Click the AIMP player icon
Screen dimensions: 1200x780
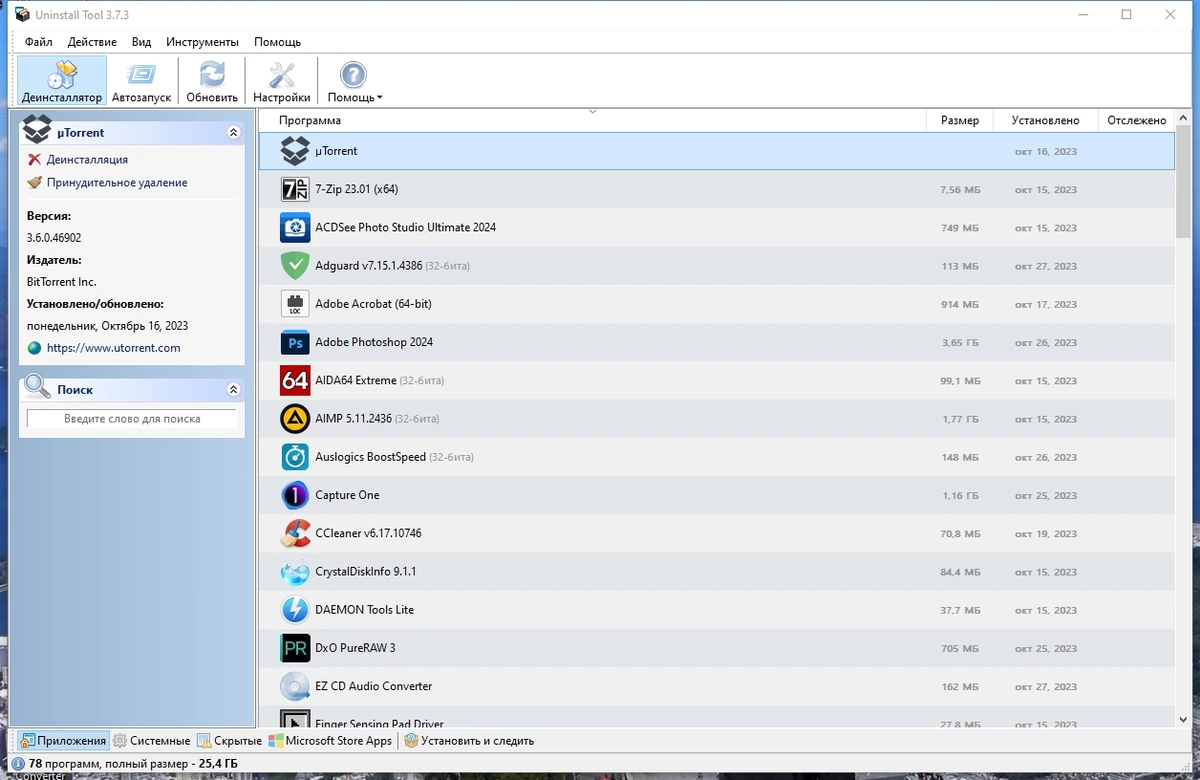(x=295, y=419)
